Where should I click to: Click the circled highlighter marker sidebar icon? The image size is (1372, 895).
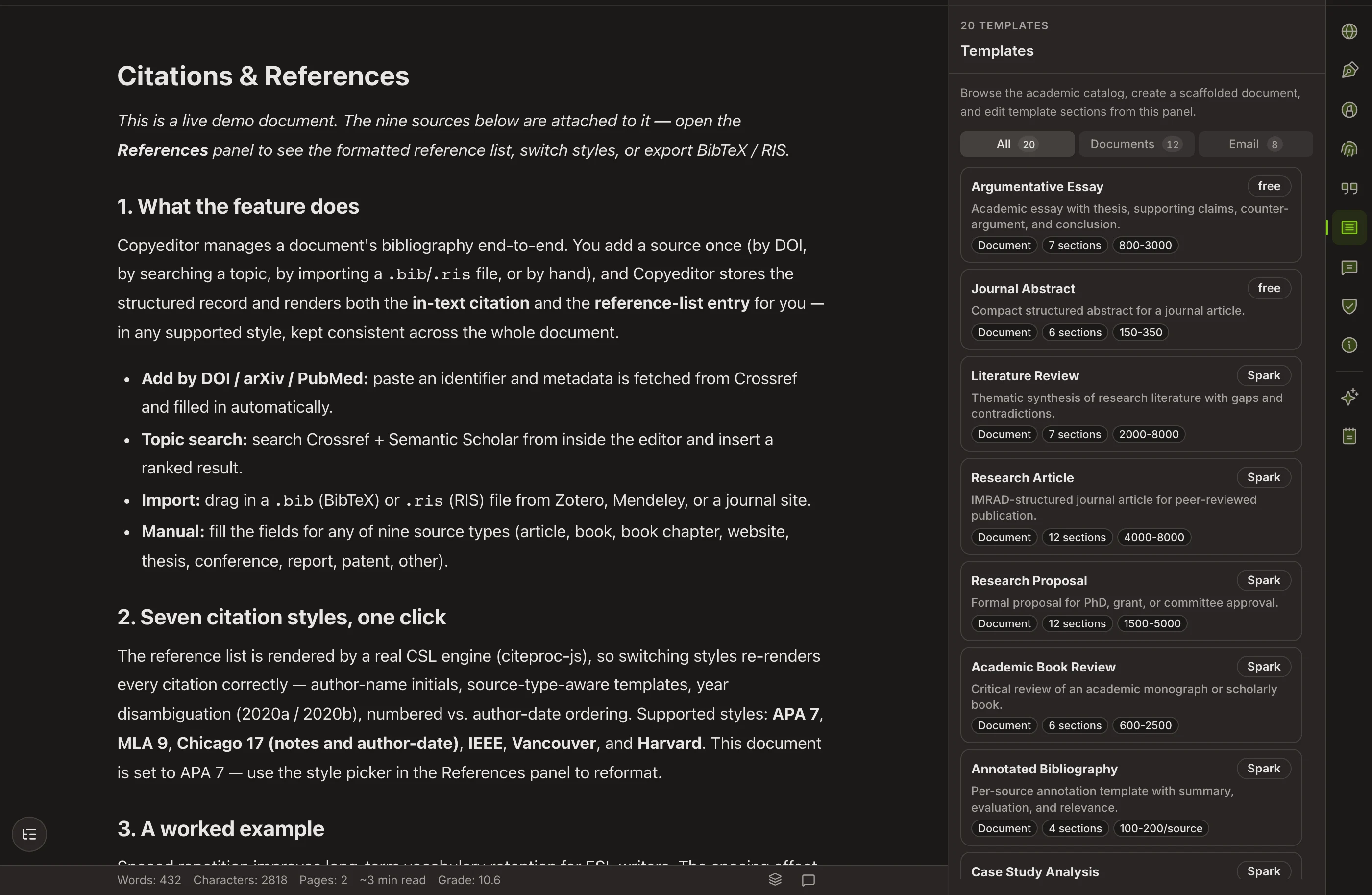[x=1349, y=110]
